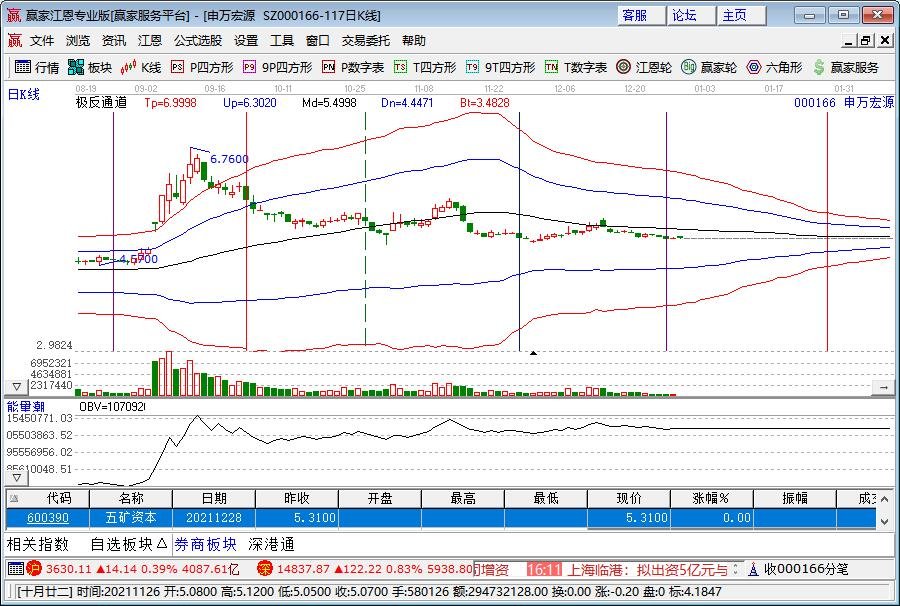900x606 pixels.
Task: Click the small icon left of 代码 header
Action: [x=14, y=498]
